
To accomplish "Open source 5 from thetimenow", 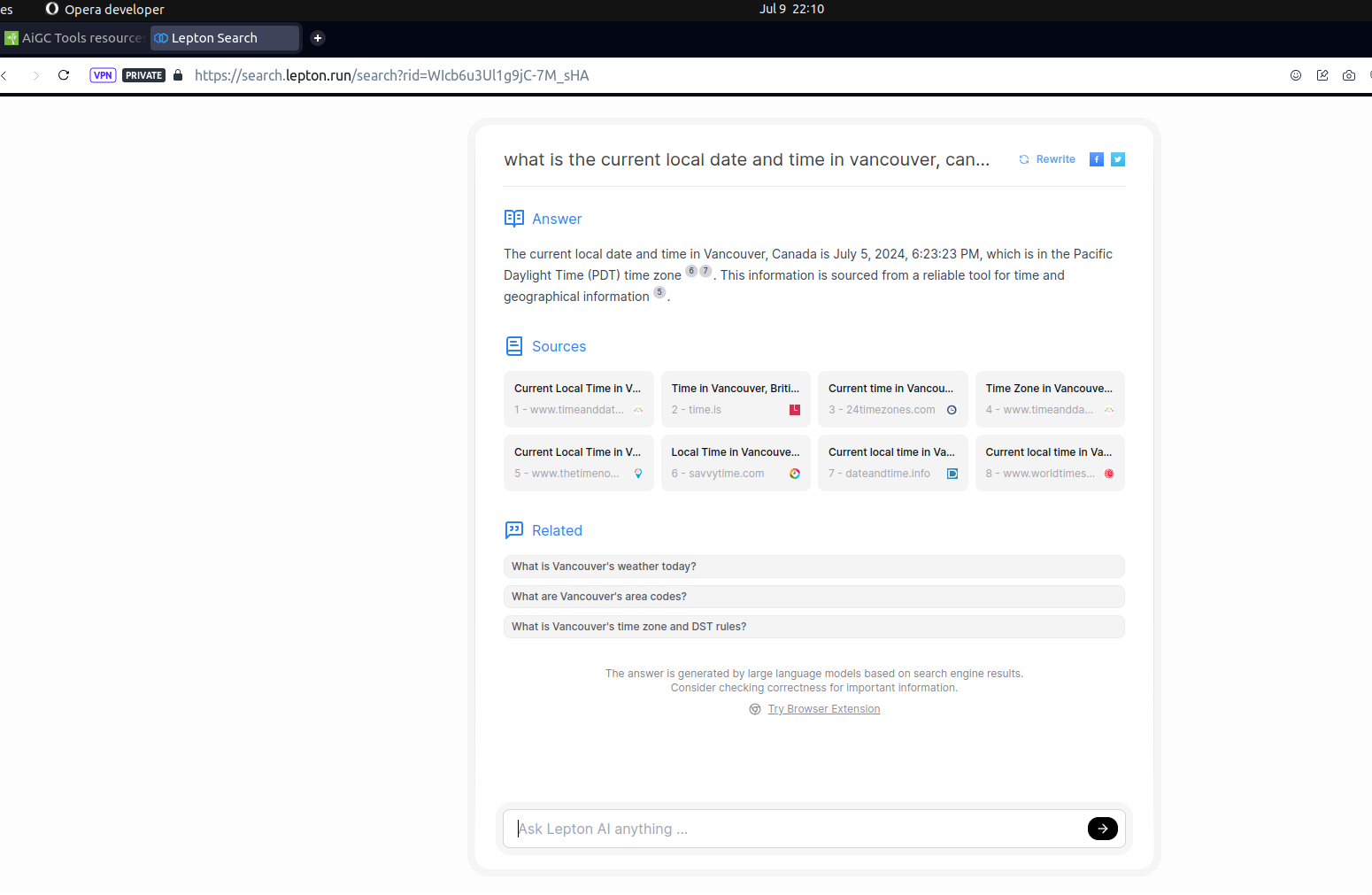I will pyautogui.click(x=579, y=463).
